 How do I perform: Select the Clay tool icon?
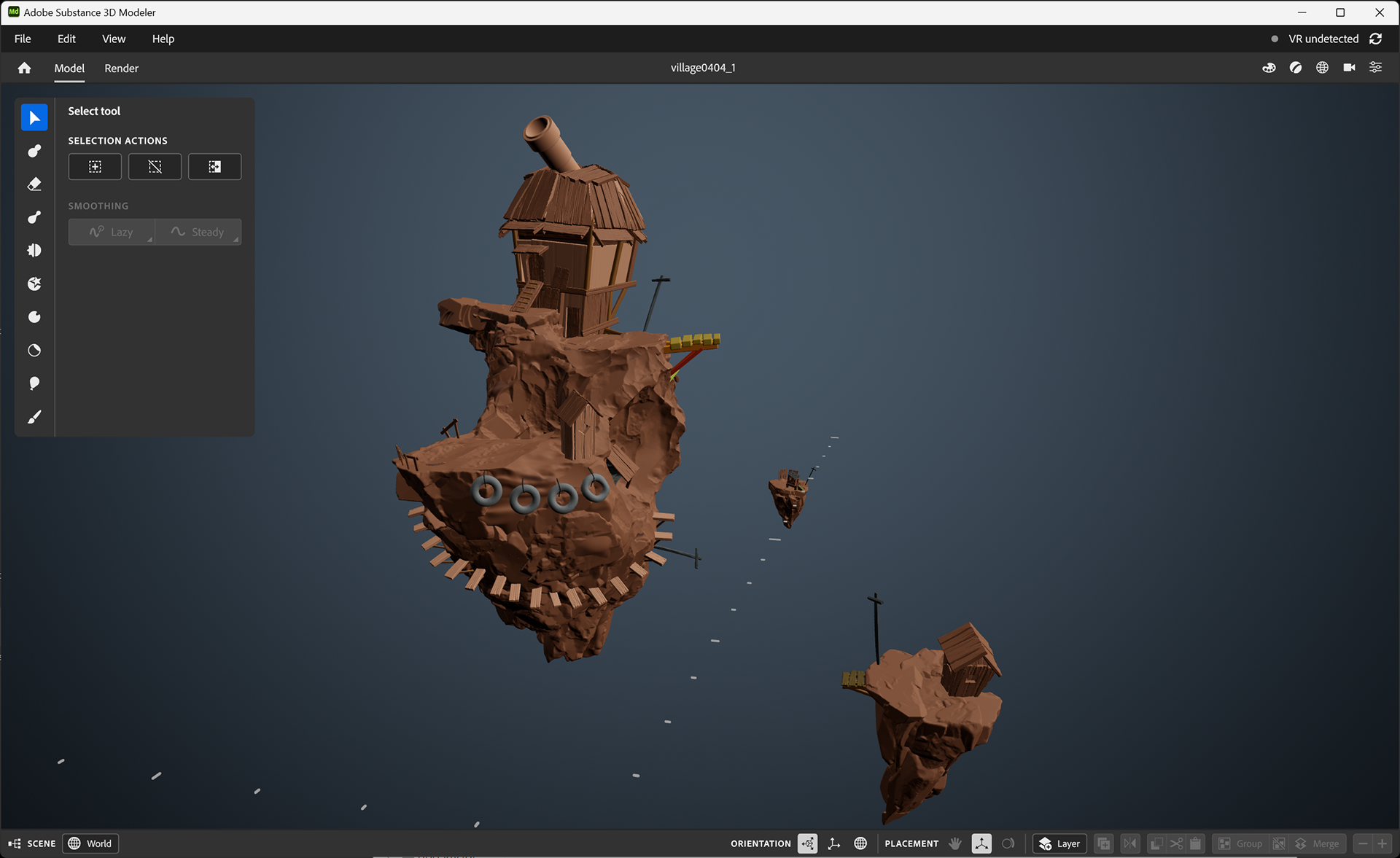[34, 151]
